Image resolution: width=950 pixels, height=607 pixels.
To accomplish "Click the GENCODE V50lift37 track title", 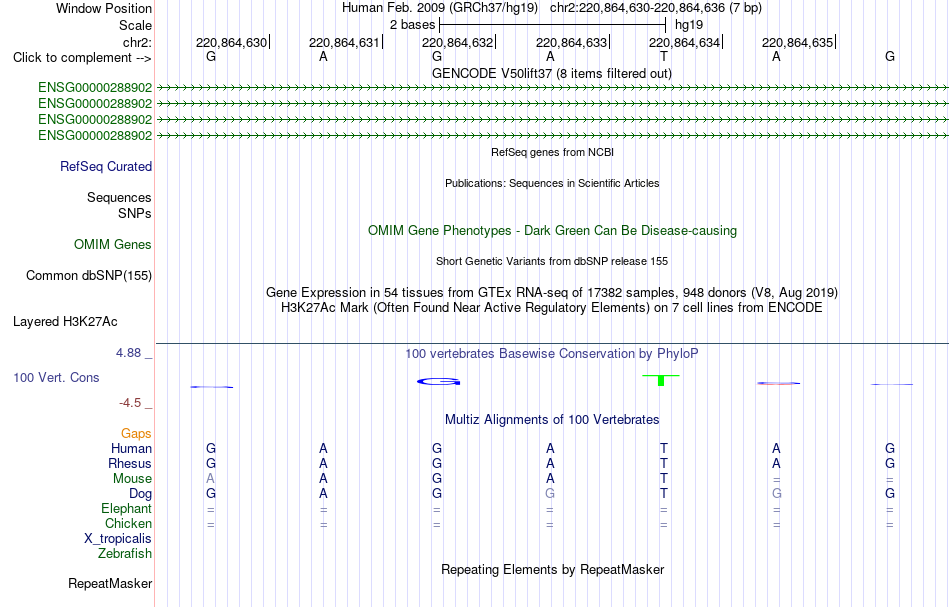I will (552, 74).
